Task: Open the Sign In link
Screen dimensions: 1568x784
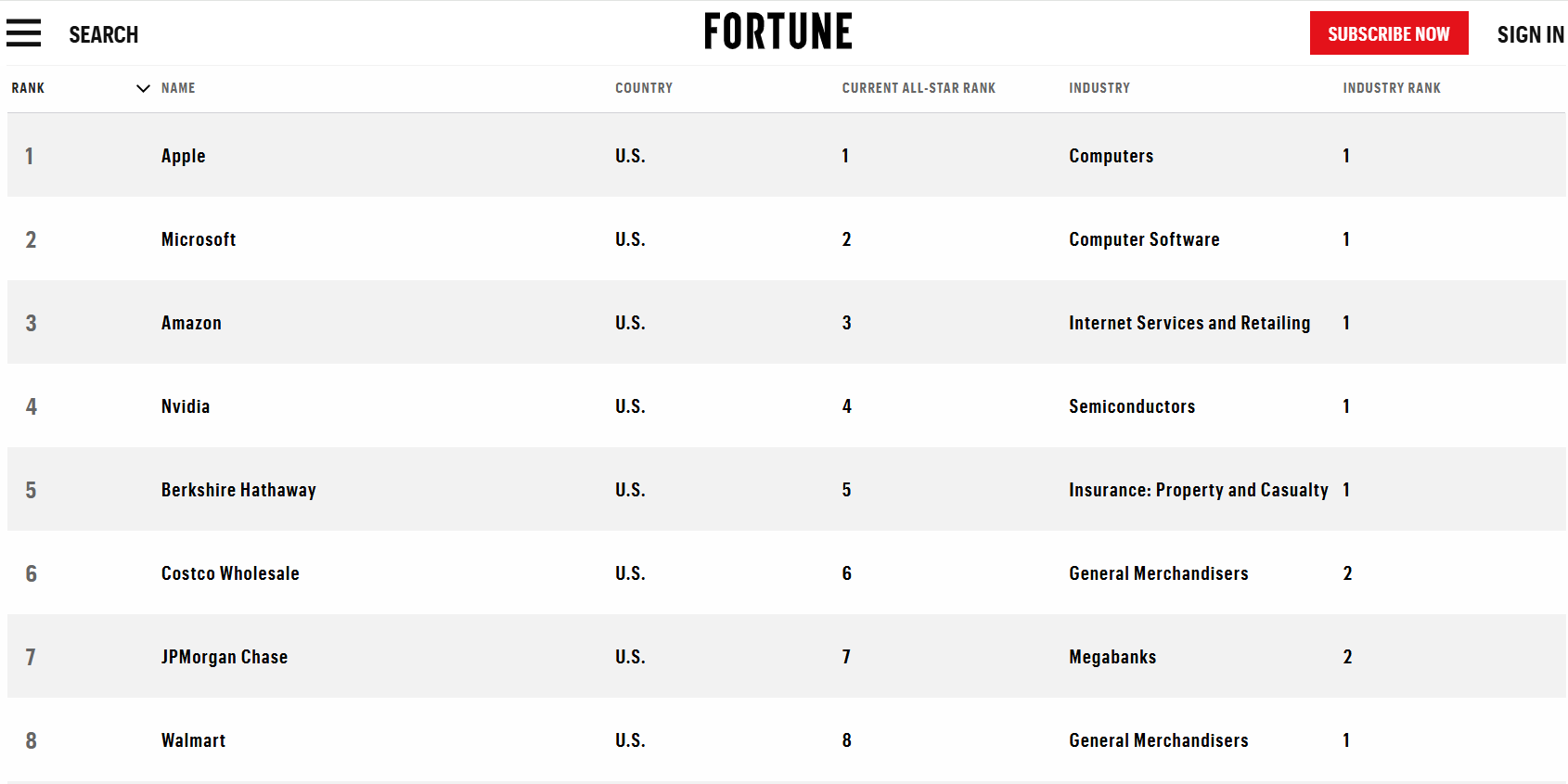Action: (x=1530, y=34)
